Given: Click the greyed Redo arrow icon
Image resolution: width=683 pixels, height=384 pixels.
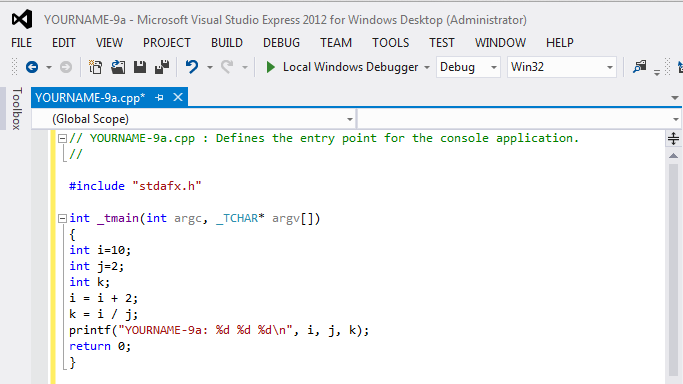Looking at the screenshot, I should (x=227, y=67).
